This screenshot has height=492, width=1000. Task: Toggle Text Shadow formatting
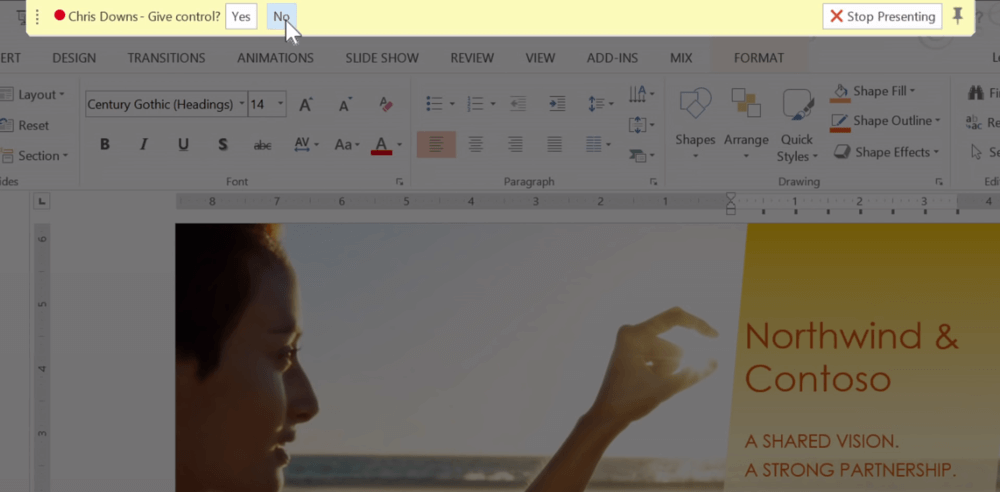pos(222,145)
